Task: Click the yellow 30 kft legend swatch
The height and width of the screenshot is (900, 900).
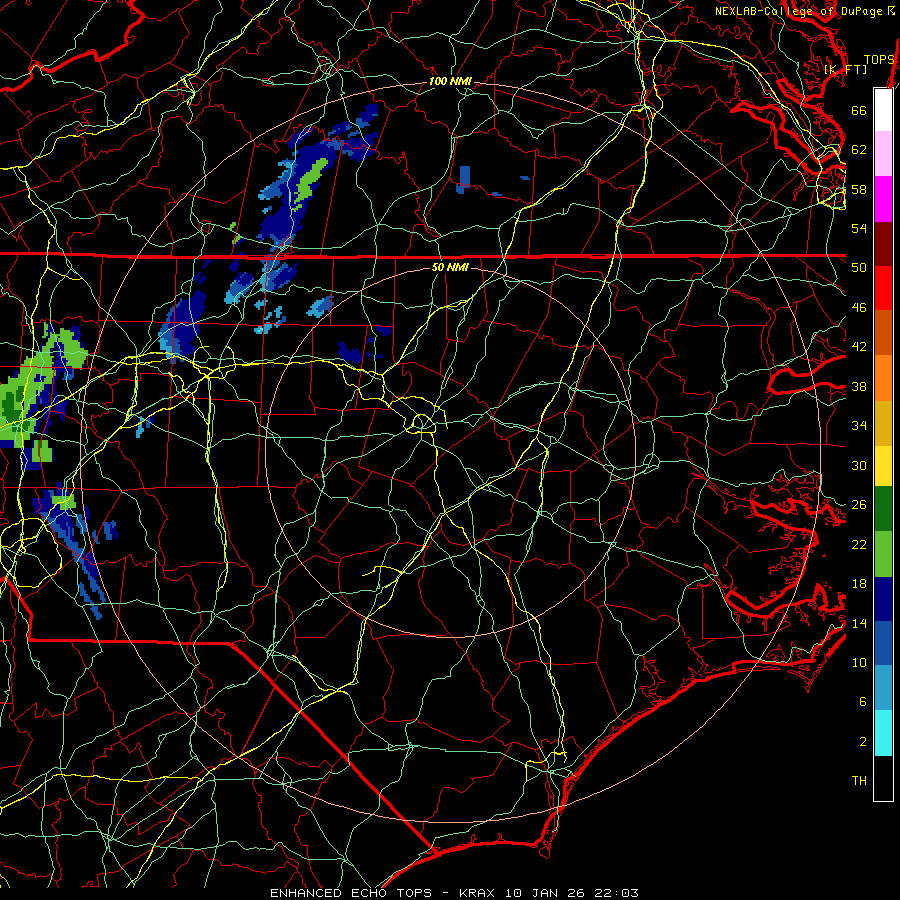Action: pos(883,466)
